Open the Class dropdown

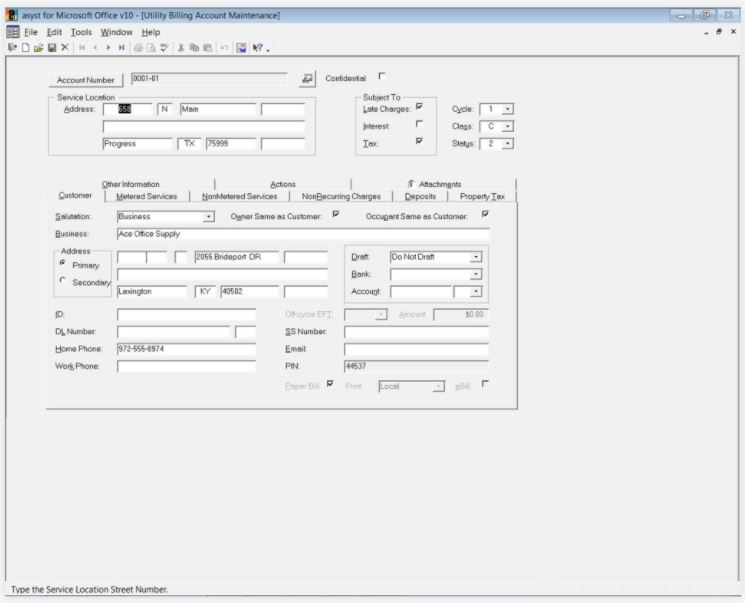coord(507,126)
